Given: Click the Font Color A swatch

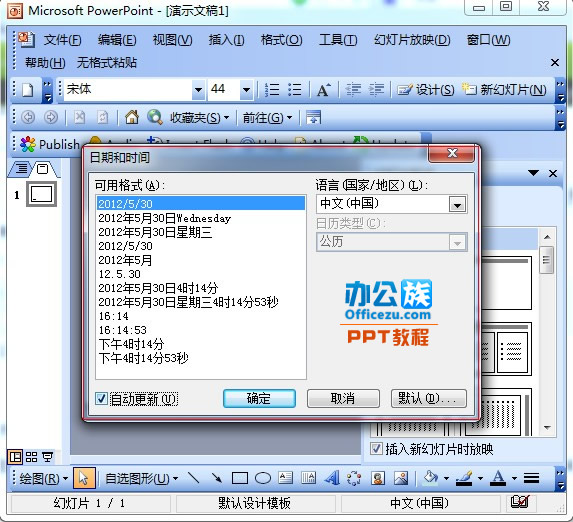Looking at the screenshot, I should [499, 478].
